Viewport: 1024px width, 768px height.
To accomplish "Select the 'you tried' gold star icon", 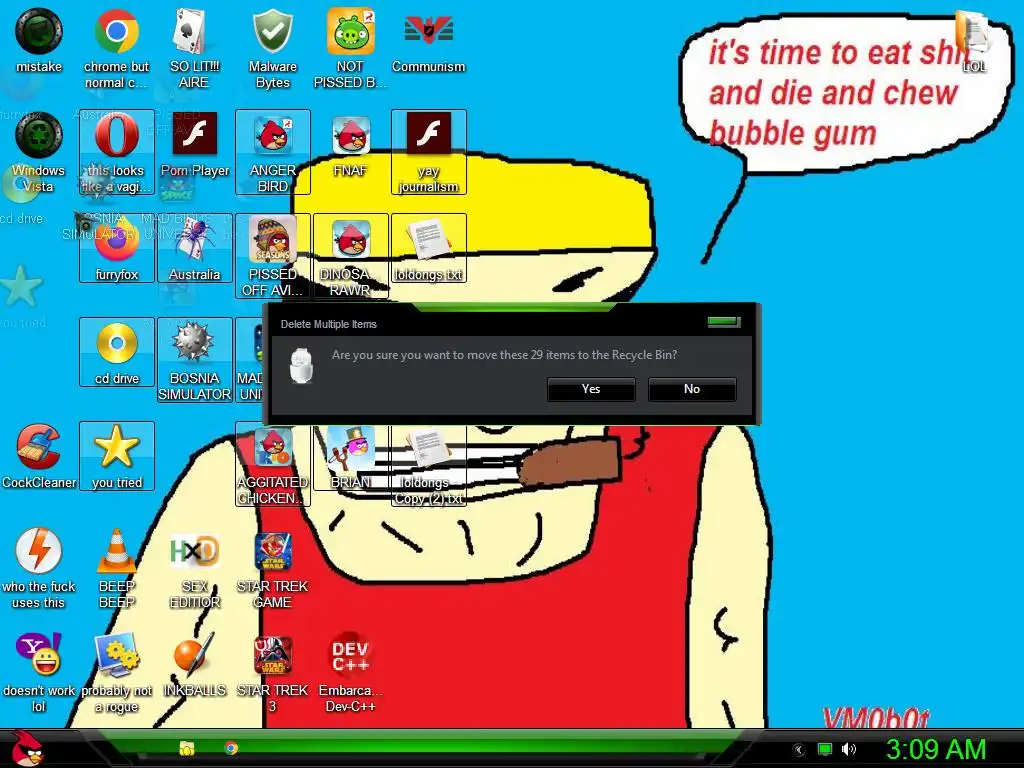I will (x=116, y=456).
